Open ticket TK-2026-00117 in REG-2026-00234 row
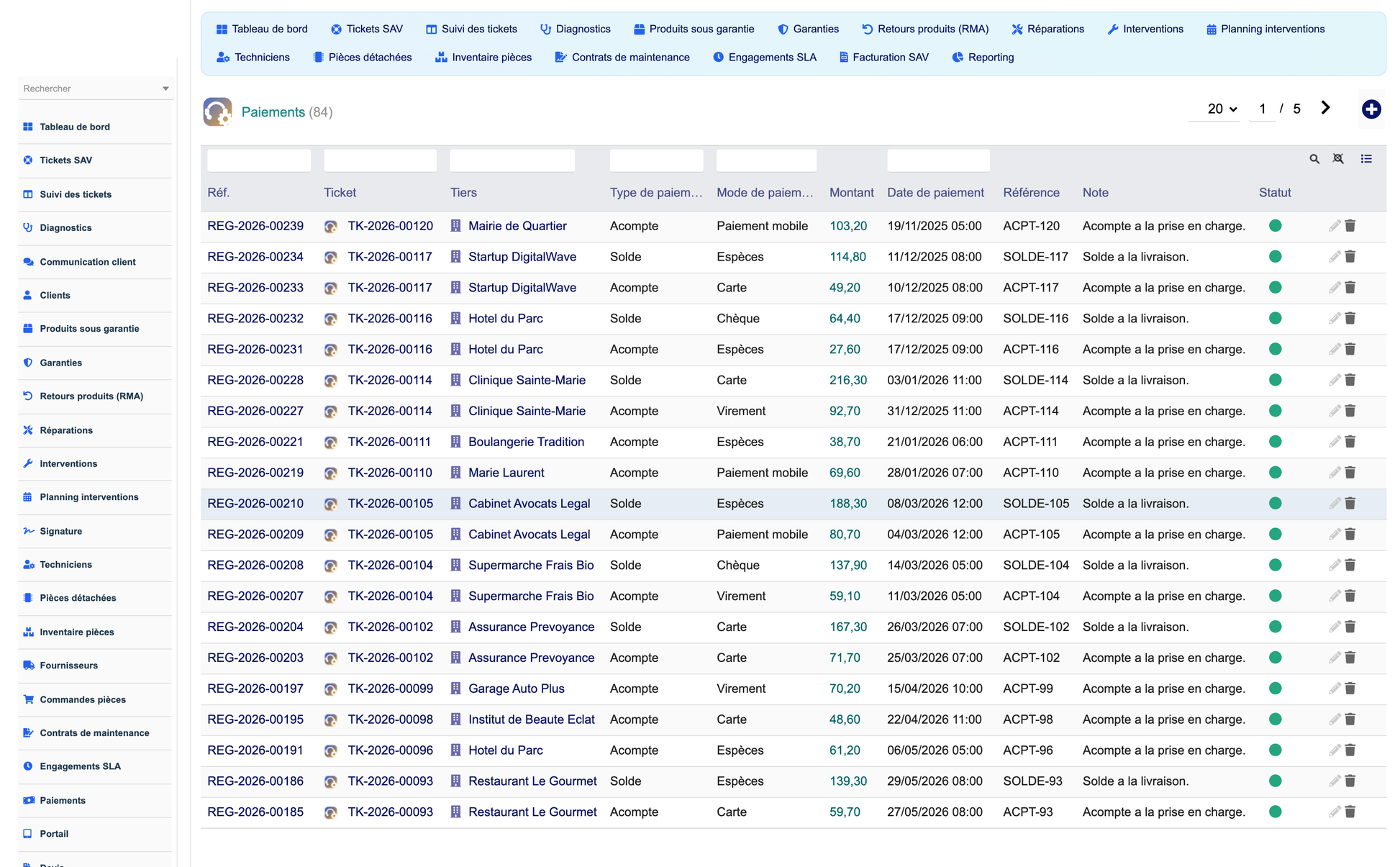The width and height of the screenshot is (1400, 867). tap(390, 257)
